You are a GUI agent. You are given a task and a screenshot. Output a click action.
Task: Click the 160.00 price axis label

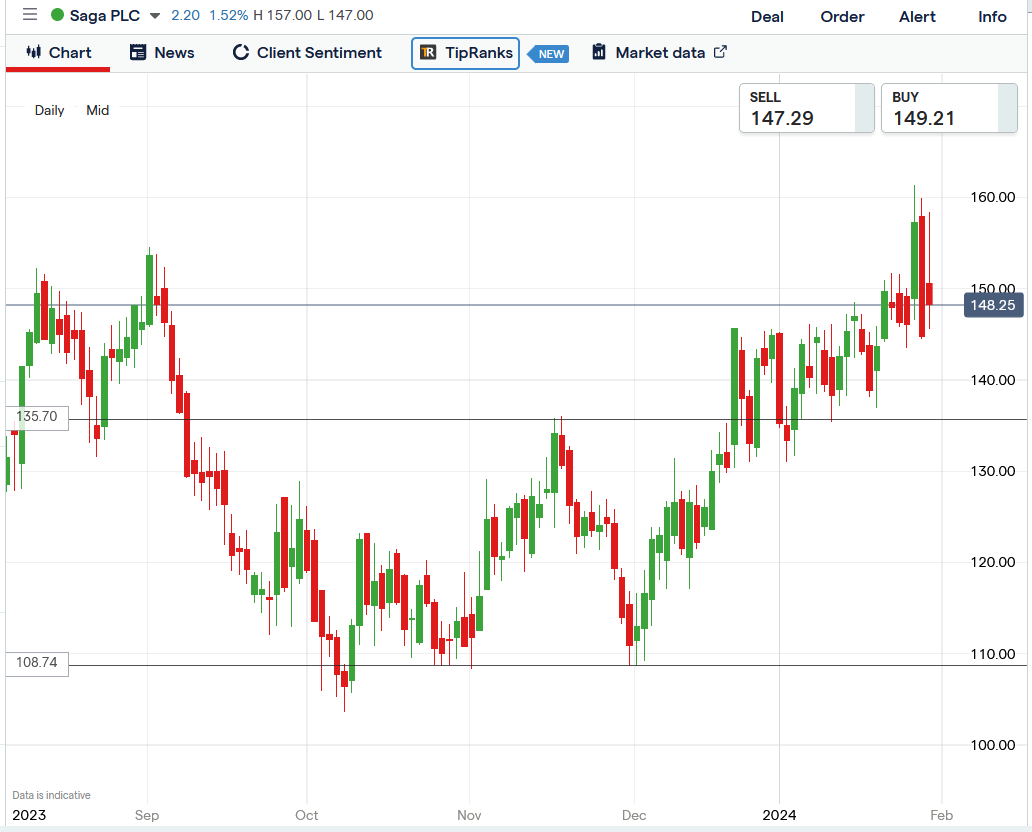992,197
